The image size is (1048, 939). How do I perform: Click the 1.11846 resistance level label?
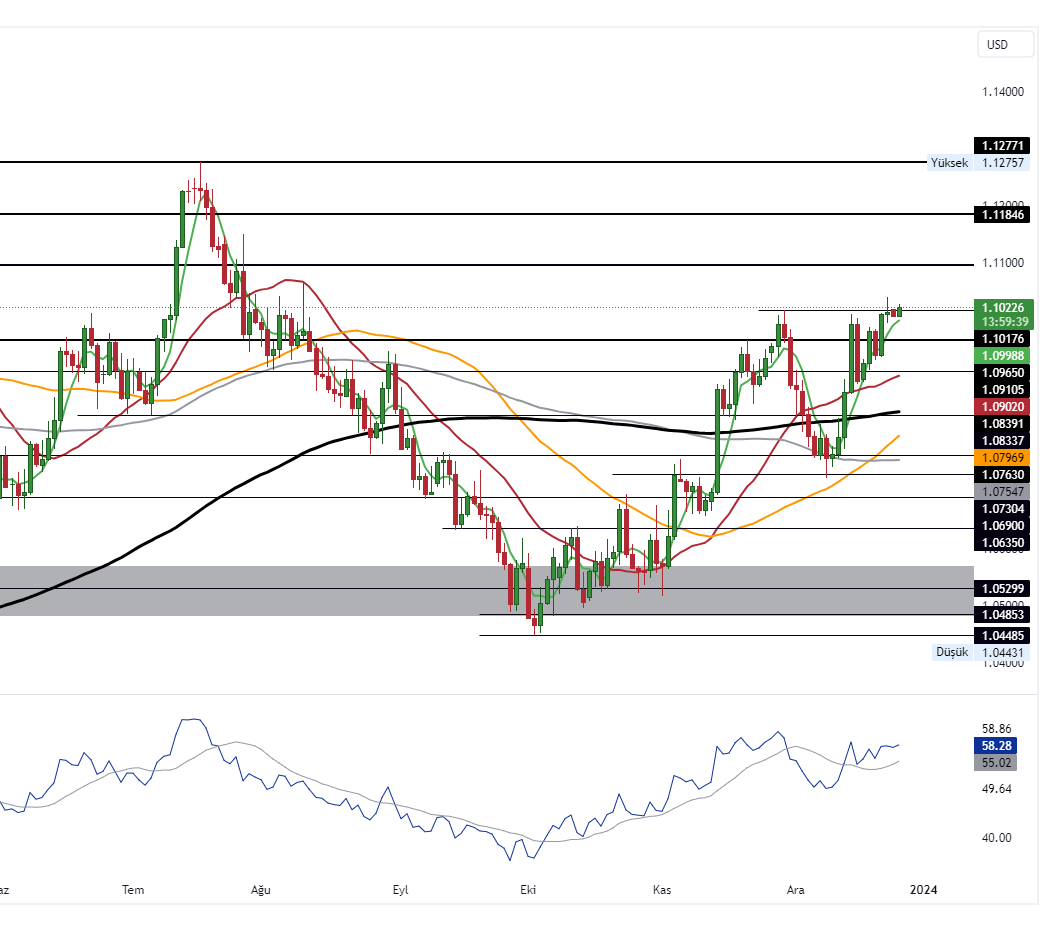(1004, 215)
